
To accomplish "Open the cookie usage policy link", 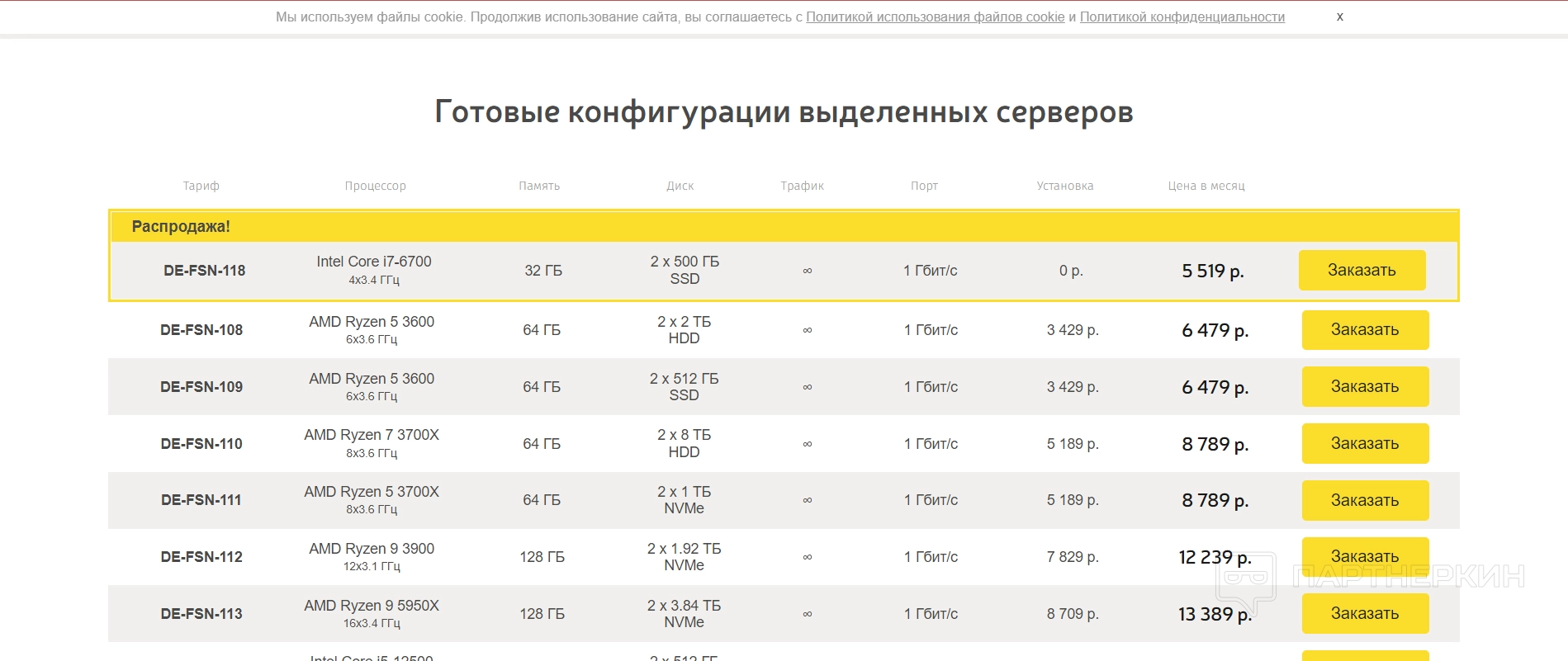I will (x=935, y=17).
